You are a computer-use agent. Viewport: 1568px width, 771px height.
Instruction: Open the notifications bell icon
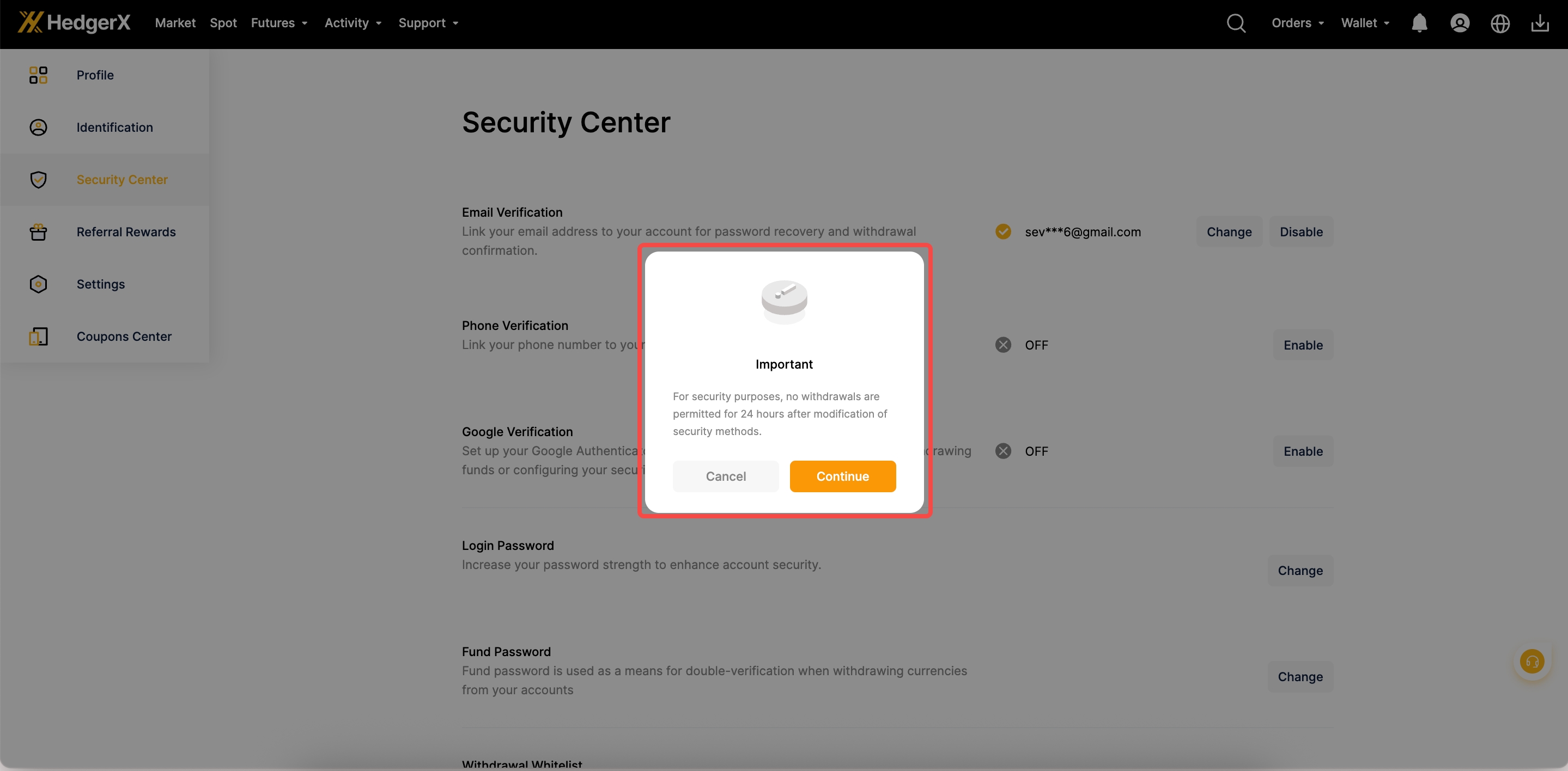coord(1419,23)
